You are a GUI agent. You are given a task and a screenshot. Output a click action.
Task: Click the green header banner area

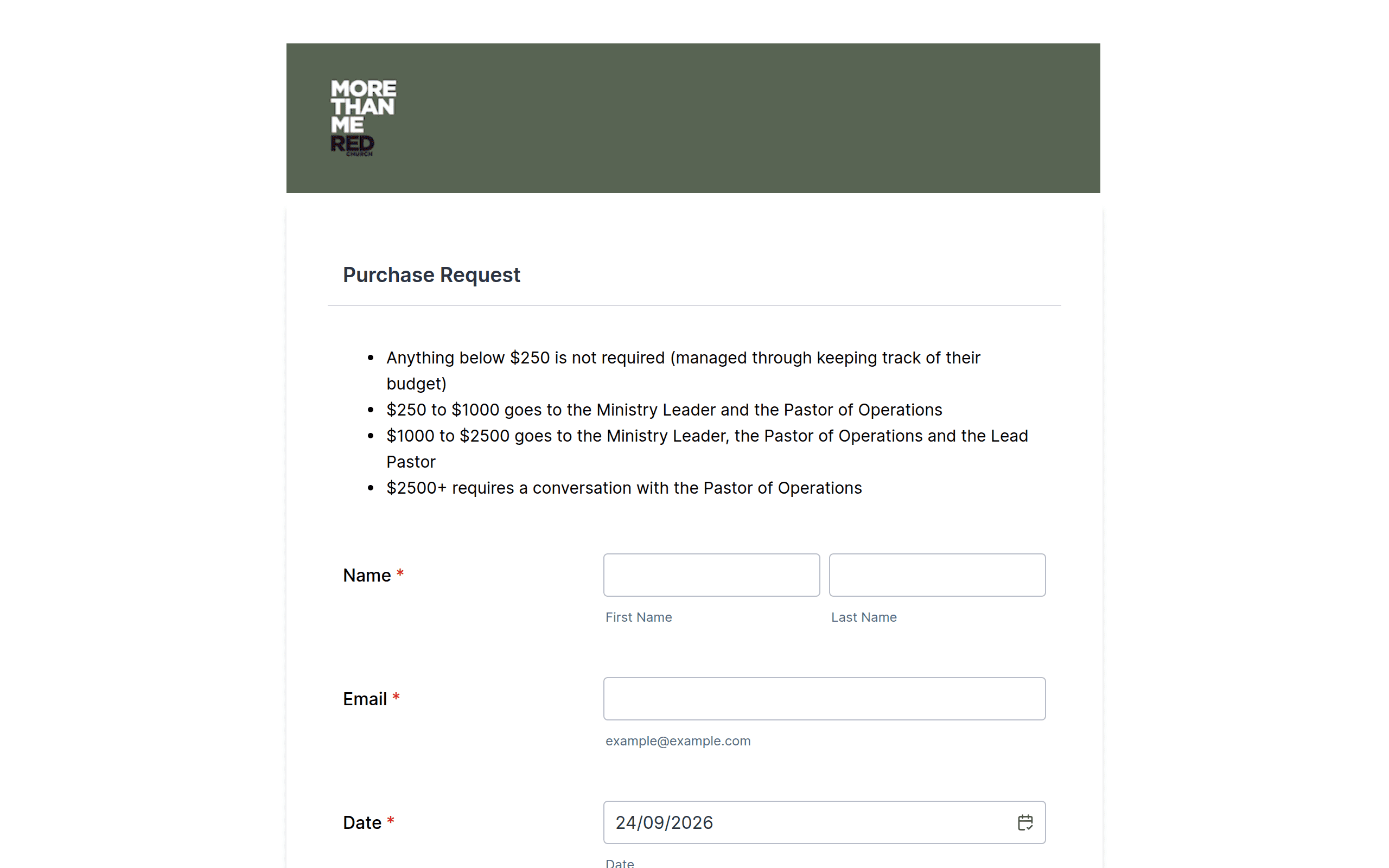pyautogui.click(x=693, y=118)
